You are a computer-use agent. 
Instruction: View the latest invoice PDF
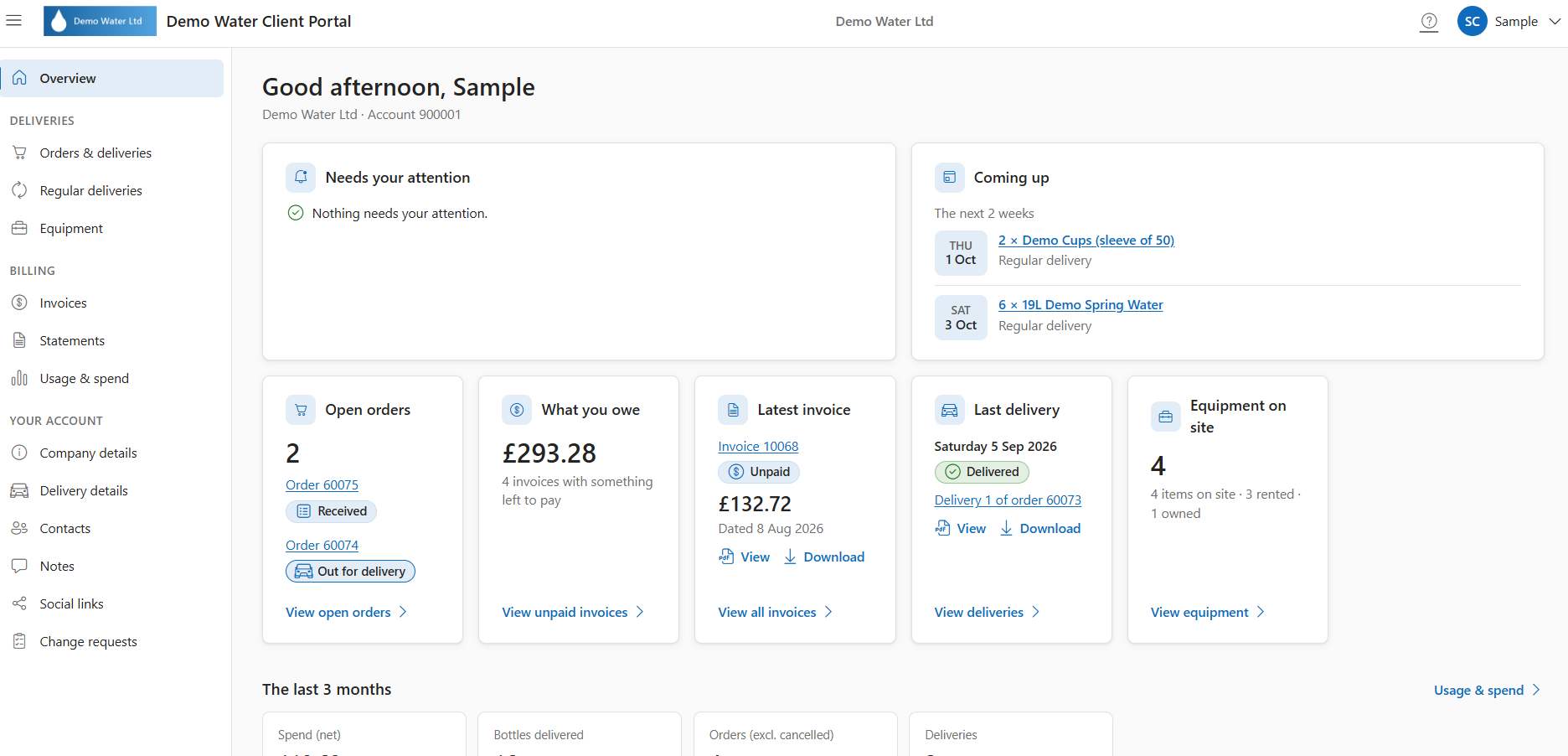tap(745, 557)
